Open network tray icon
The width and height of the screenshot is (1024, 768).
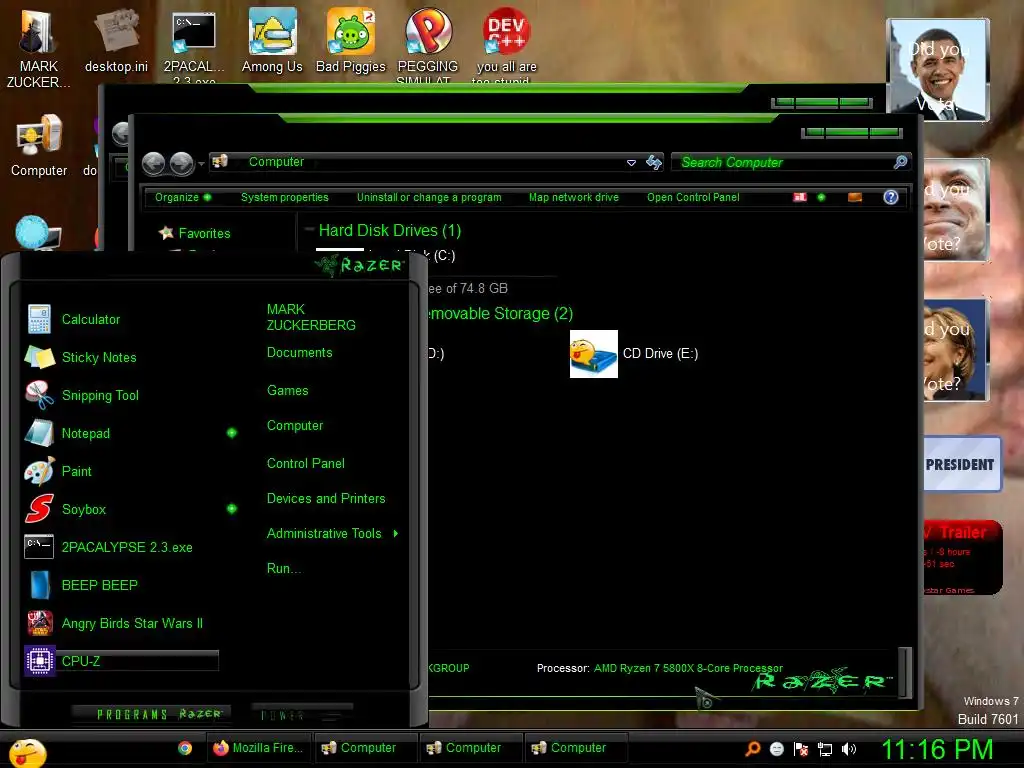click(825, 749)
